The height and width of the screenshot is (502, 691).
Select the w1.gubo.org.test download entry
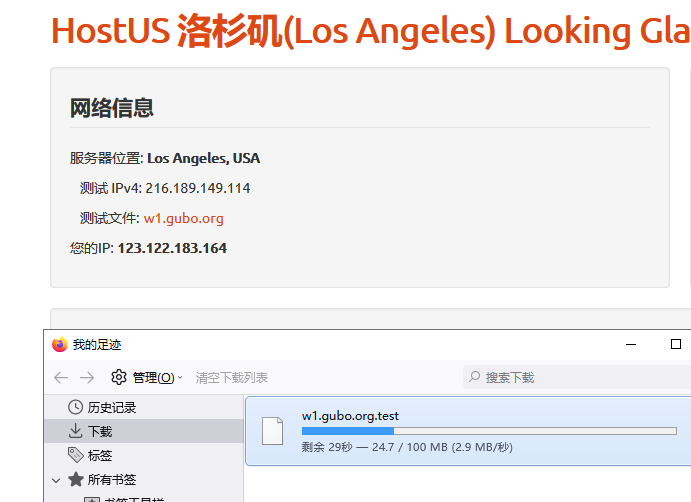tap(468, 431)
